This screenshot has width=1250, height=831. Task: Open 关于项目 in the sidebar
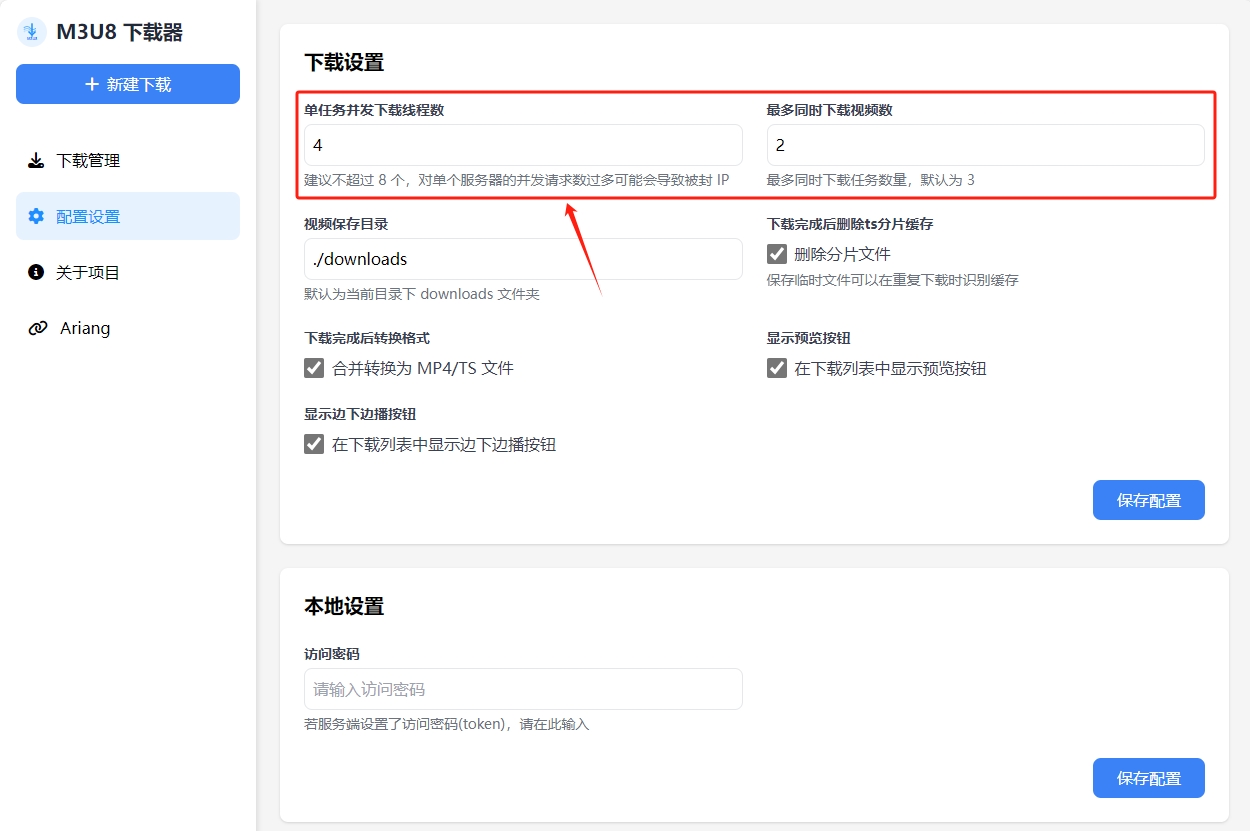[x=128, y=272]
